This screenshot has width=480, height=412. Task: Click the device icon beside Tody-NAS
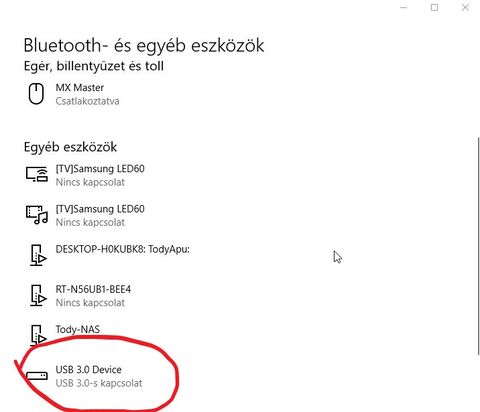pyautogui.click(x=38, y=335)
